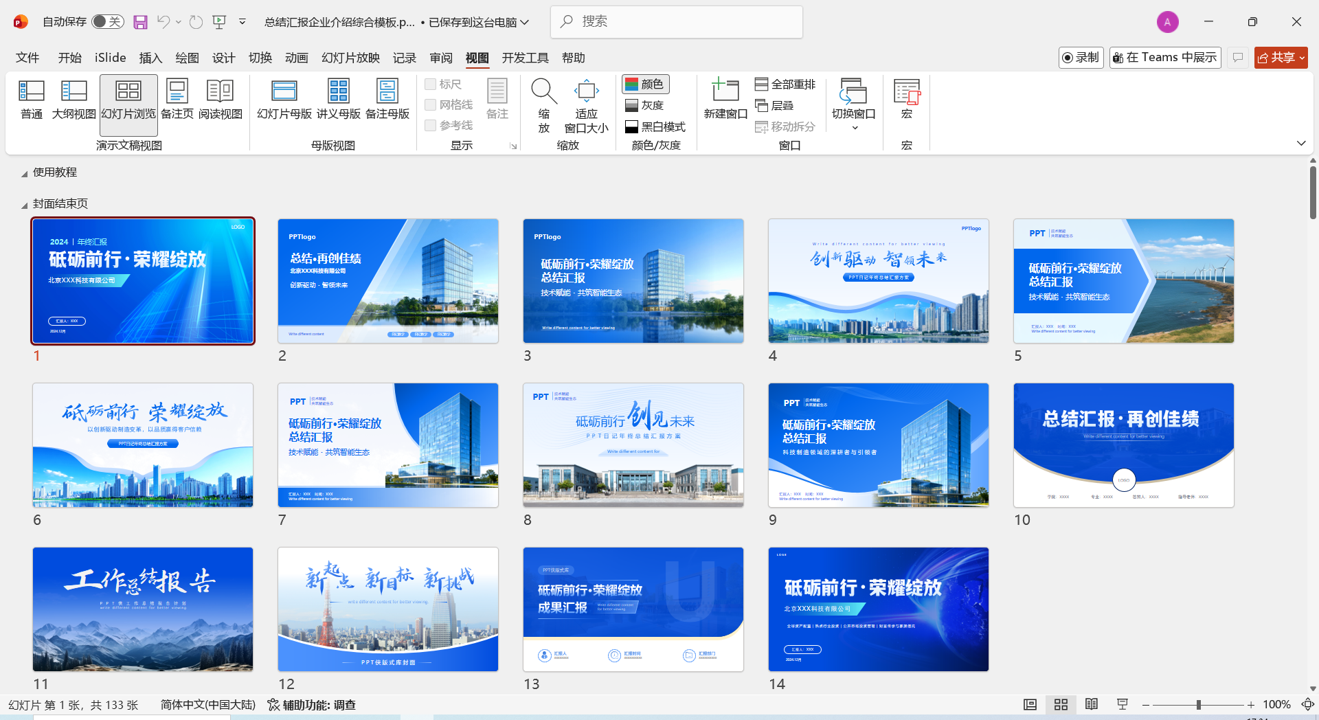Select Black and White (黑白模式)
This screenshot has width=1319, height=720.
(655, 127)
